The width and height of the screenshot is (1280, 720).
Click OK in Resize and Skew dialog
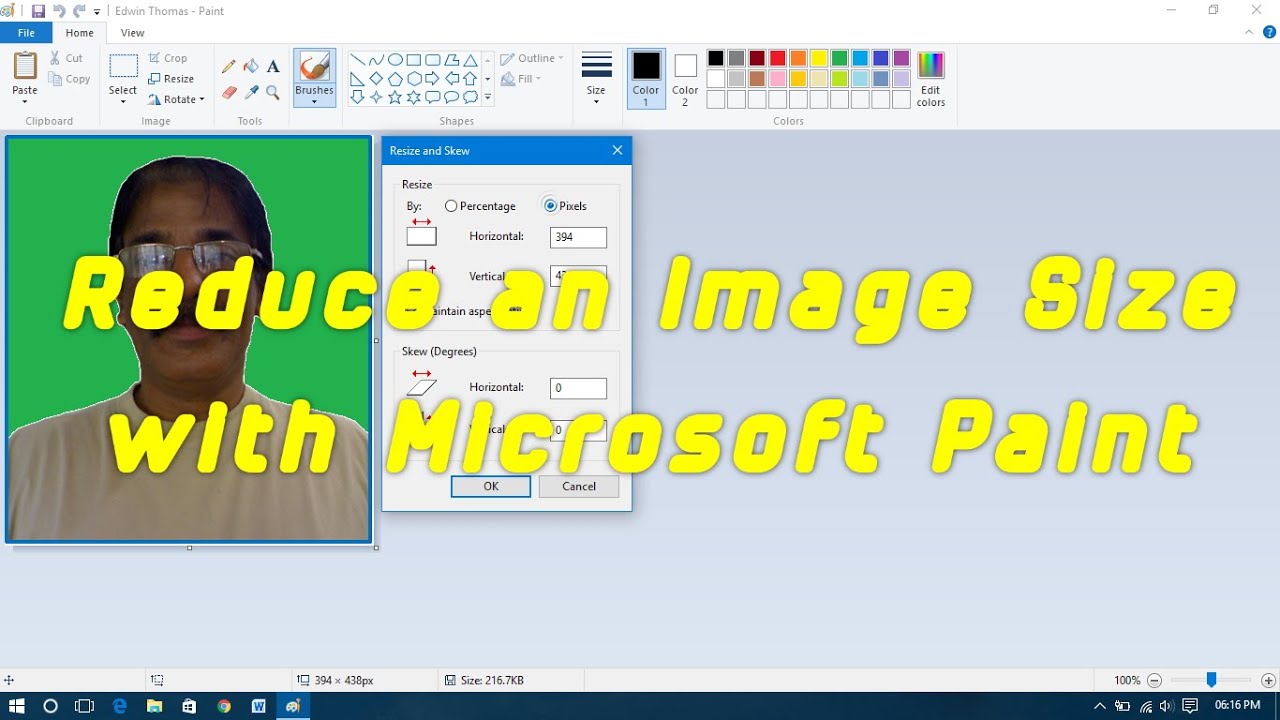490,486
